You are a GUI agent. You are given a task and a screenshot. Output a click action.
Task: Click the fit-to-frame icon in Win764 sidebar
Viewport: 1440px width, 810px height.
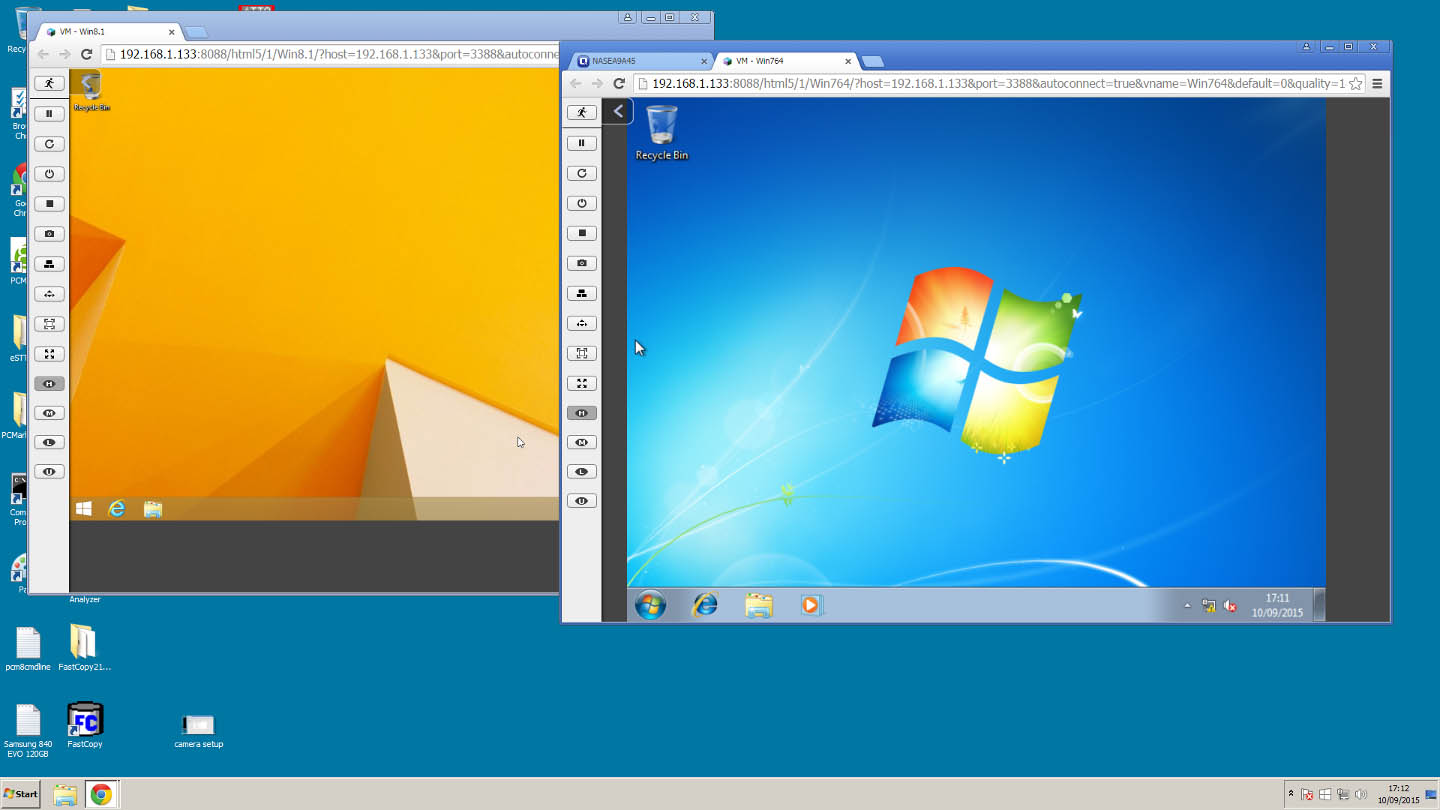tap(581, 353)
